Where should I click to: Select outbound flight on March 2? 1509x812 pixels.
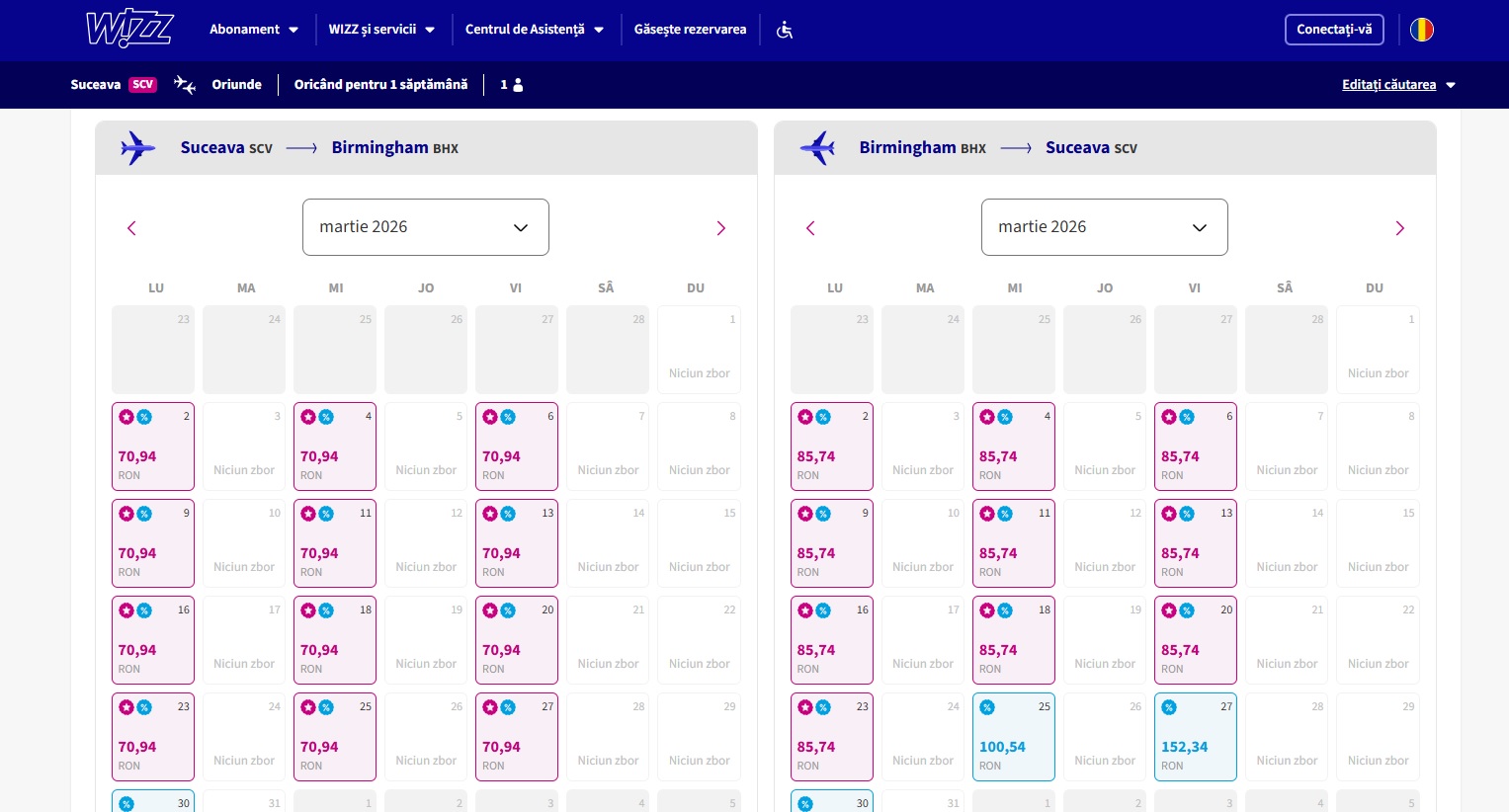(x=153, y=447)
